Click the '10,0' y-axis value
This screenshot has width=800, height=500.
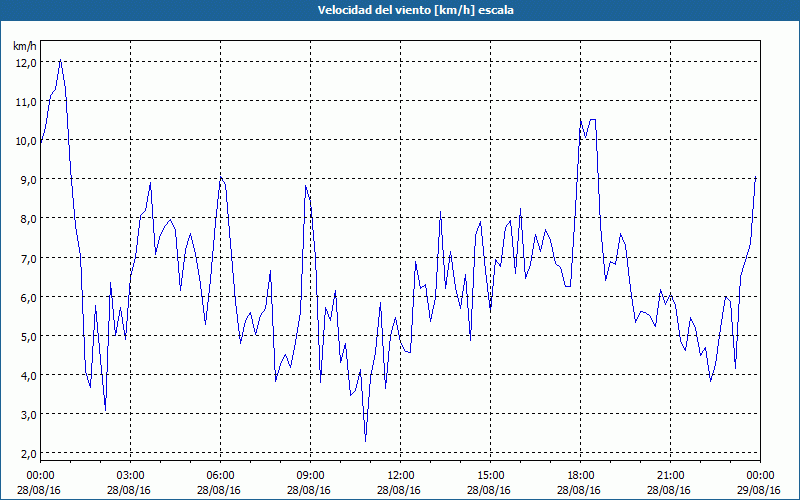coord(26,141)
